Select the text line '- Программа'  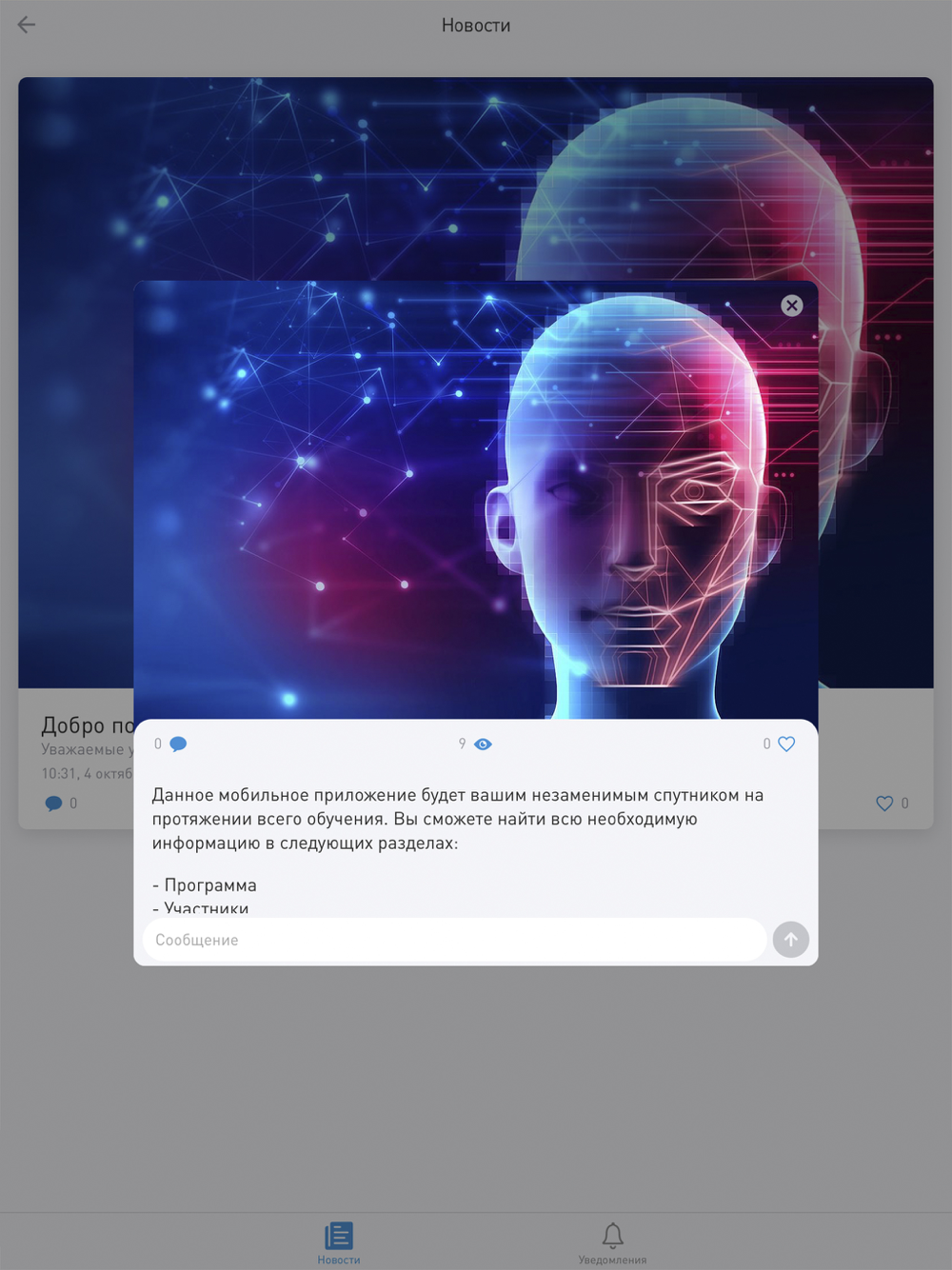[205, 885]
